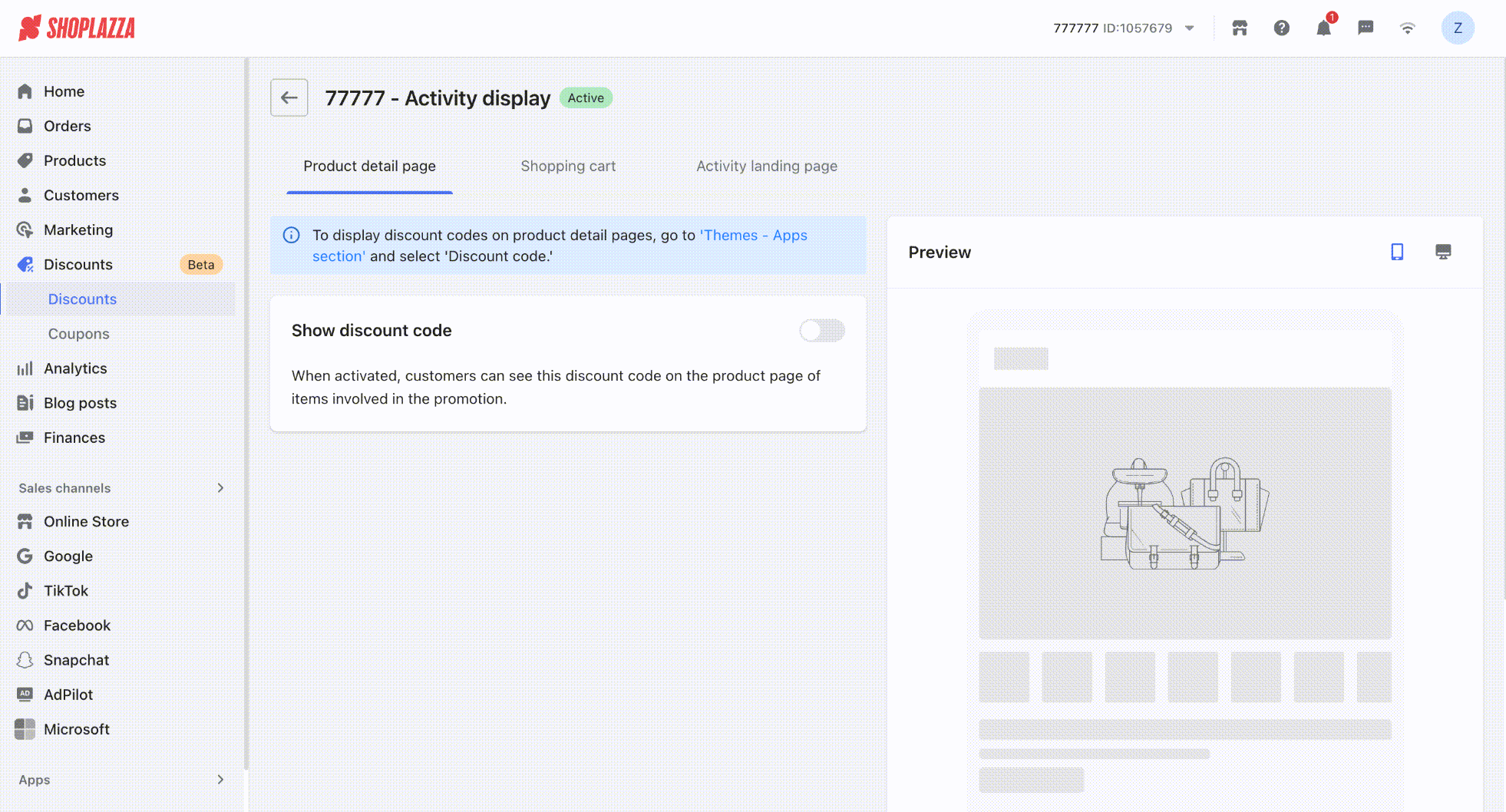Open the TikTok sales channel
1506x812 pixels.
[x=66, y=591]
